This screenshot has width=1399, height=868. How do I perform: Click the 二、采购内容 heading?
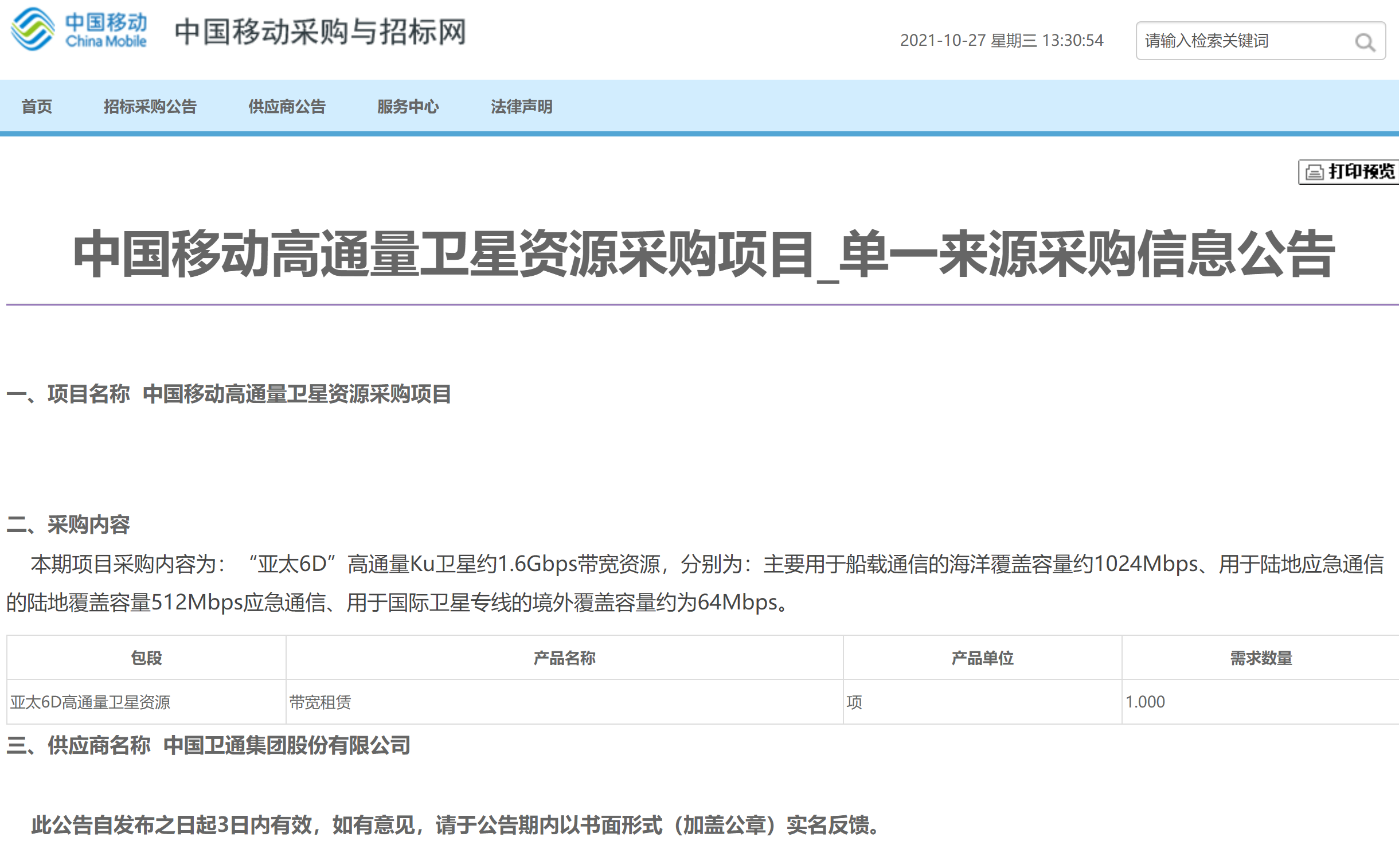68,524
